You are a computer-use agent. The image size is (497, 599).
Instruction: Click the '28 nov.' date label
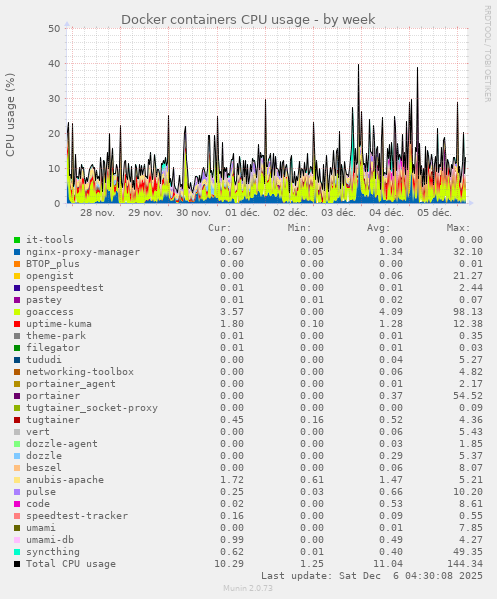point(97,213)
